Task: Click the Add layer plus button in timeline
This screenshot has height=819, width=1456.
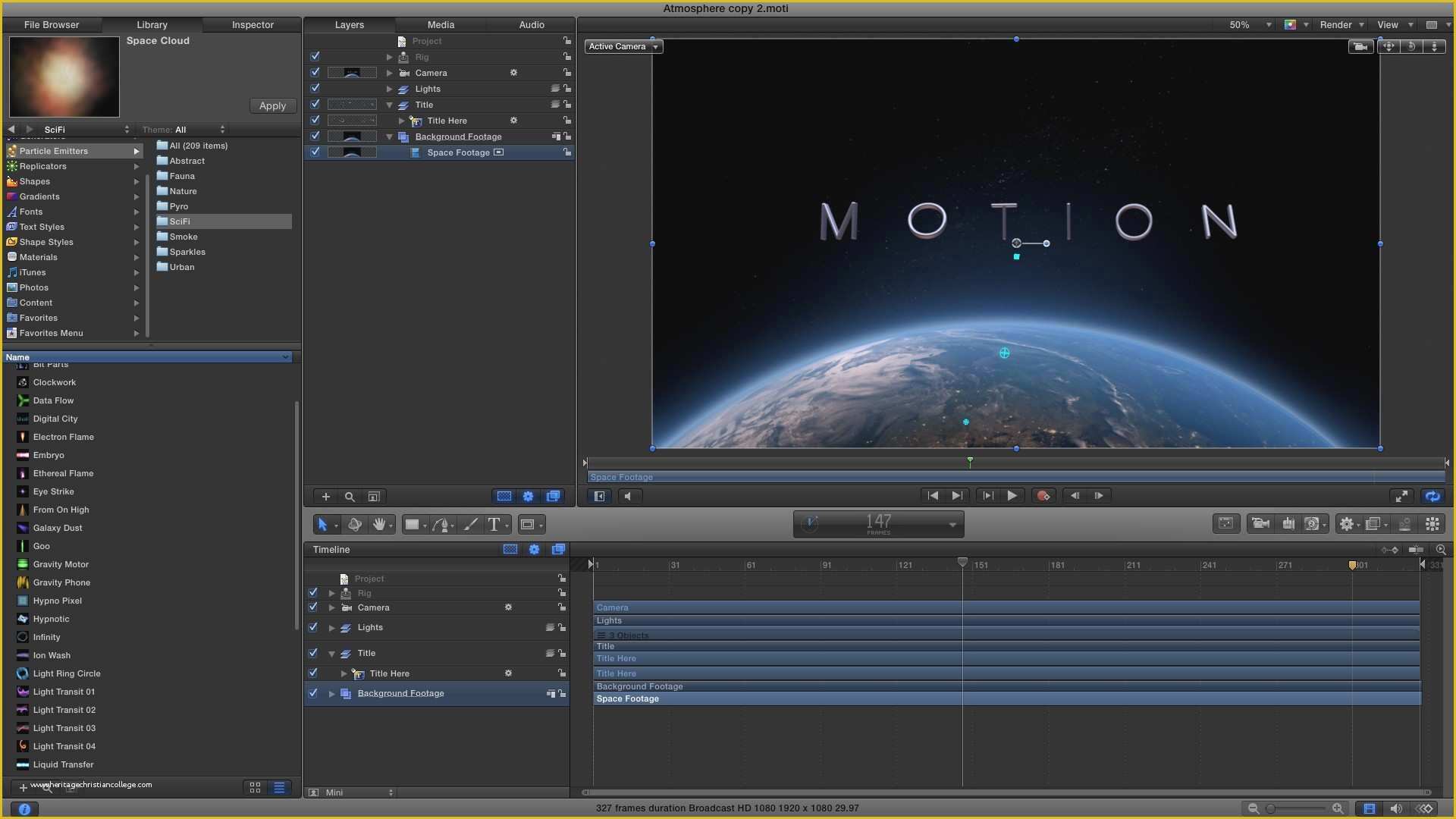Action: tap(325, 496)
